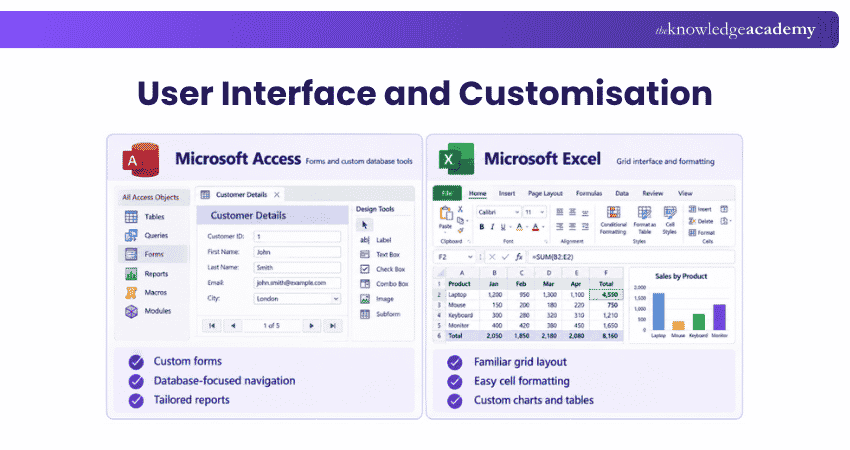Viewport: 850px width, 450px height.
Task: Open the red font color dropdown arrow
Action: pyautogui.click(x=543, y=227)
